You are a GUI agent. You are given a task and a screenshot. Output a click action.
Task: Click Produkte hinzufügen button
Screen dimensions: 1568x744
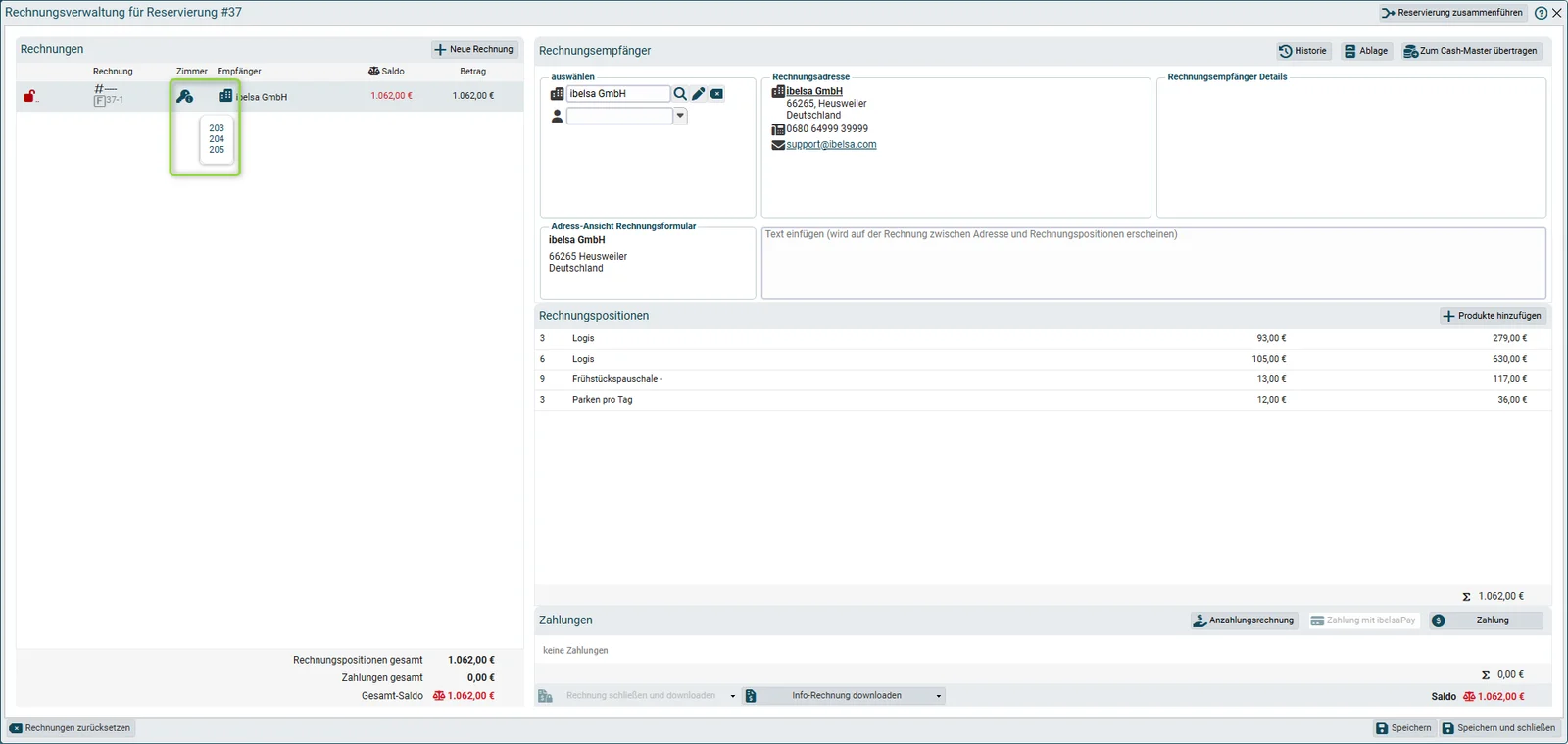[1494, 316]
